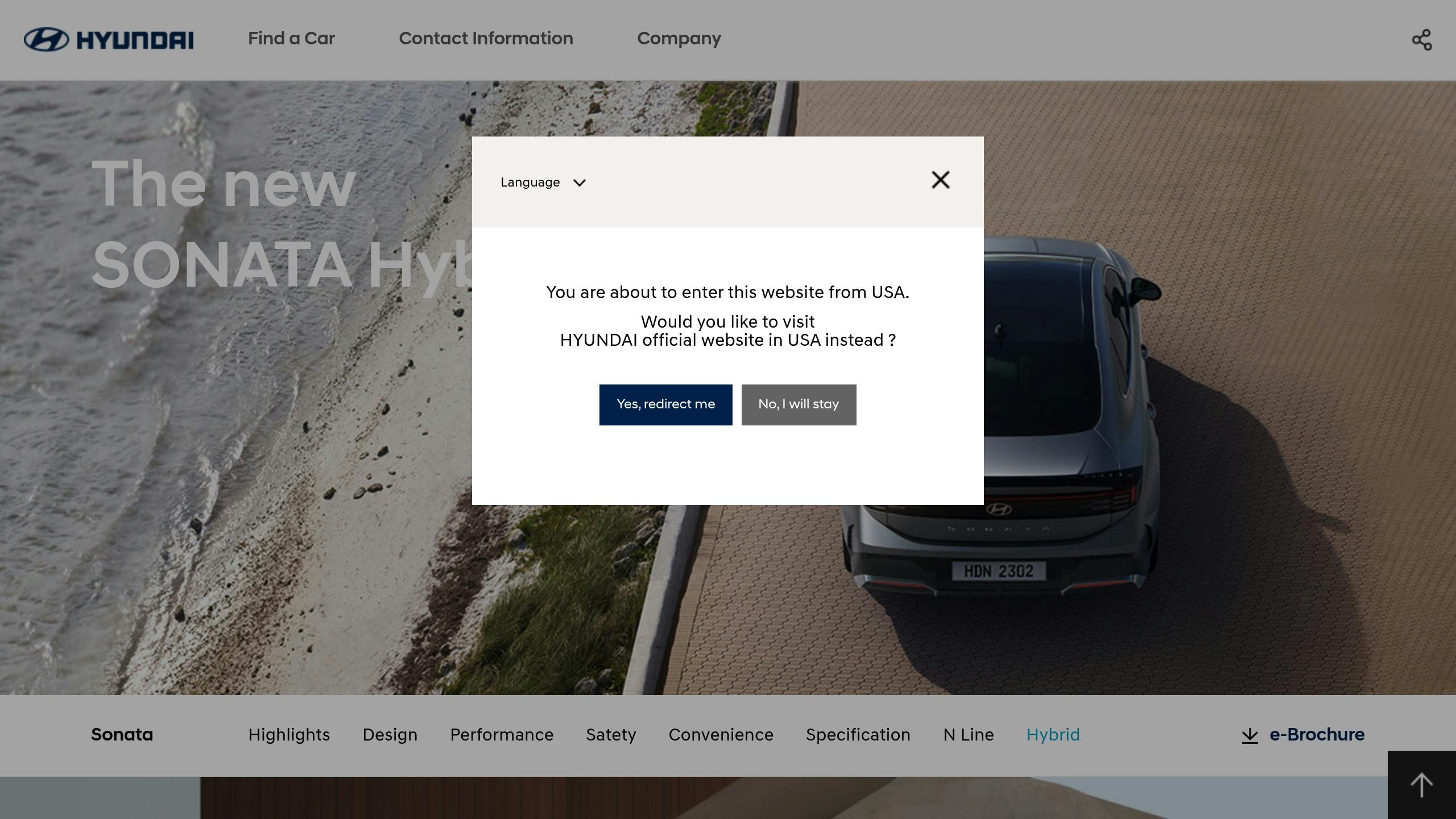Click the Hyundai logo
Image resolution: width=1456 pixels, height=819 pixels.
point(109,40)
